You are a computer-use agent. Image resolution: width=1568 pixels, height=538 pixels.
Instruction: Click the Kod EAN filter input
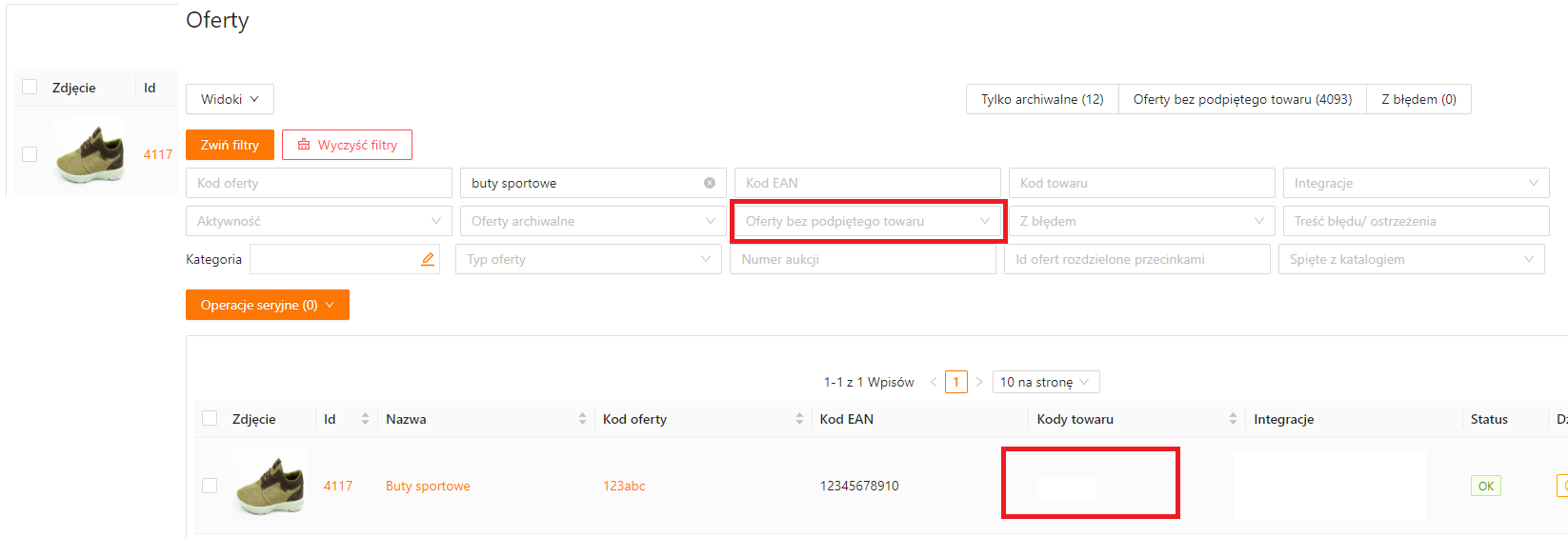[867, 183]
